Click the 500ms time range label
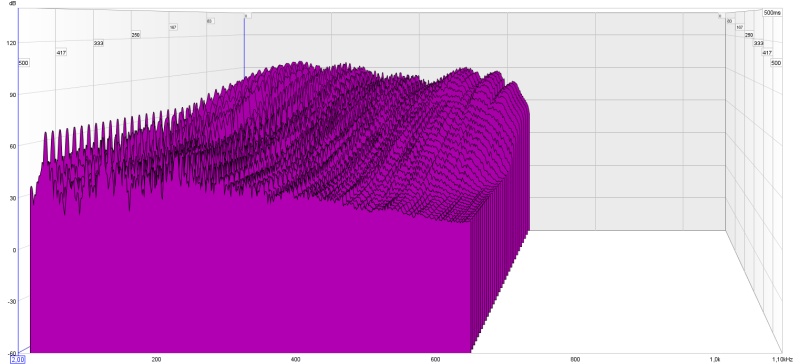 [772, 13]
